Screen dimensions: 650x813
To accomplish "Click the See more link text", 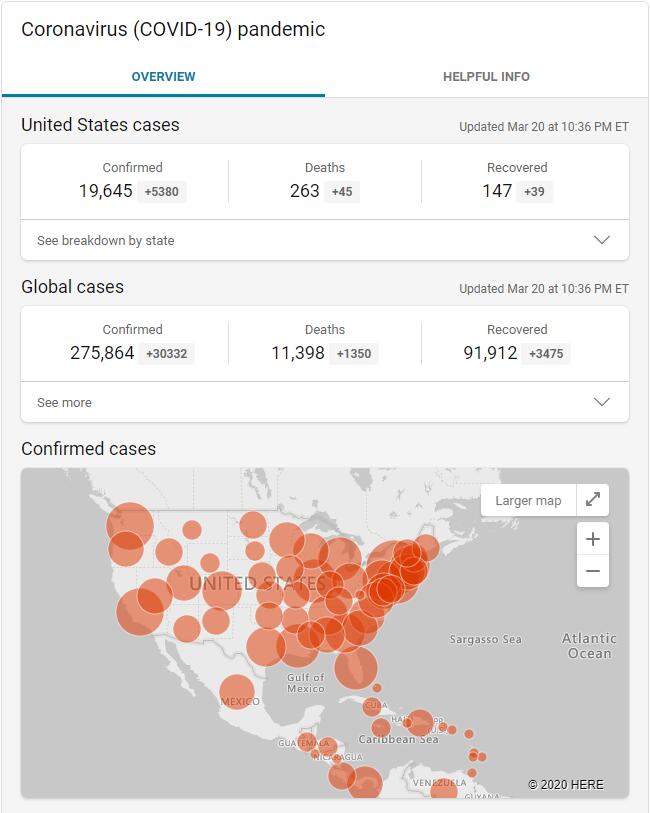I will click(64, 402).
